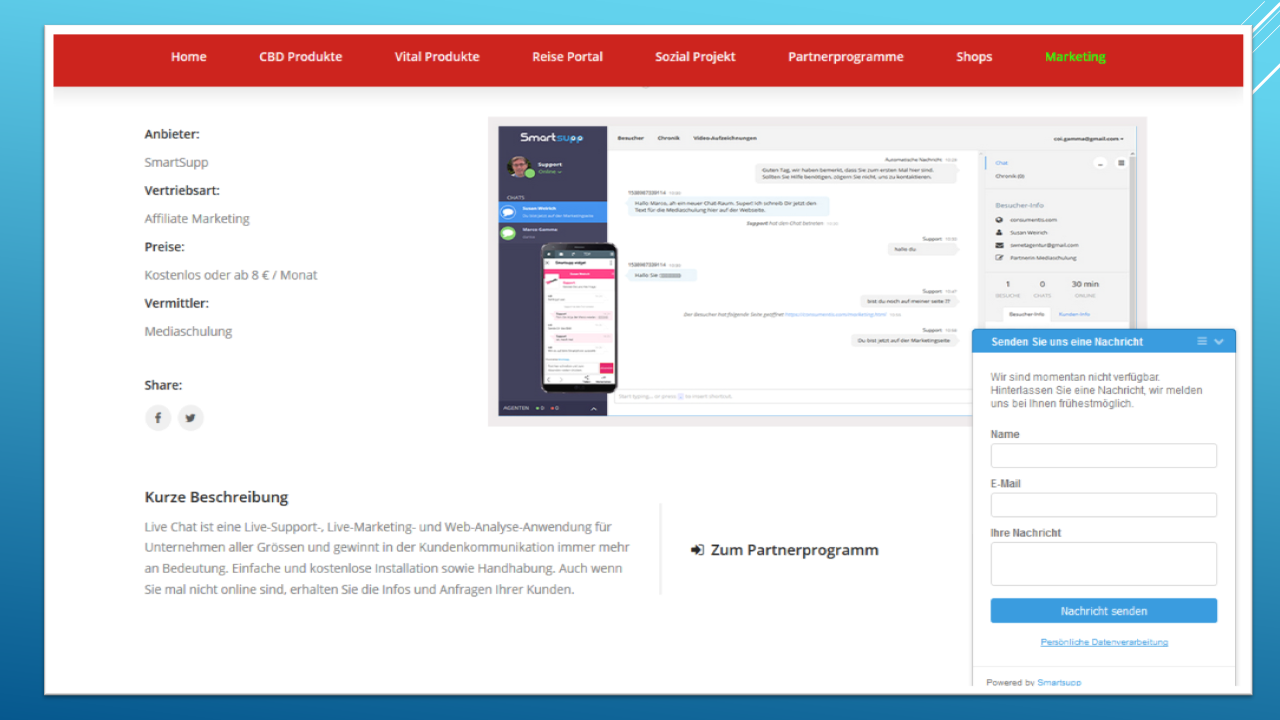Viewport: 1280px width, 720px height.
Task: Click the Facebook share icon
Action: (x=158, y=418)
